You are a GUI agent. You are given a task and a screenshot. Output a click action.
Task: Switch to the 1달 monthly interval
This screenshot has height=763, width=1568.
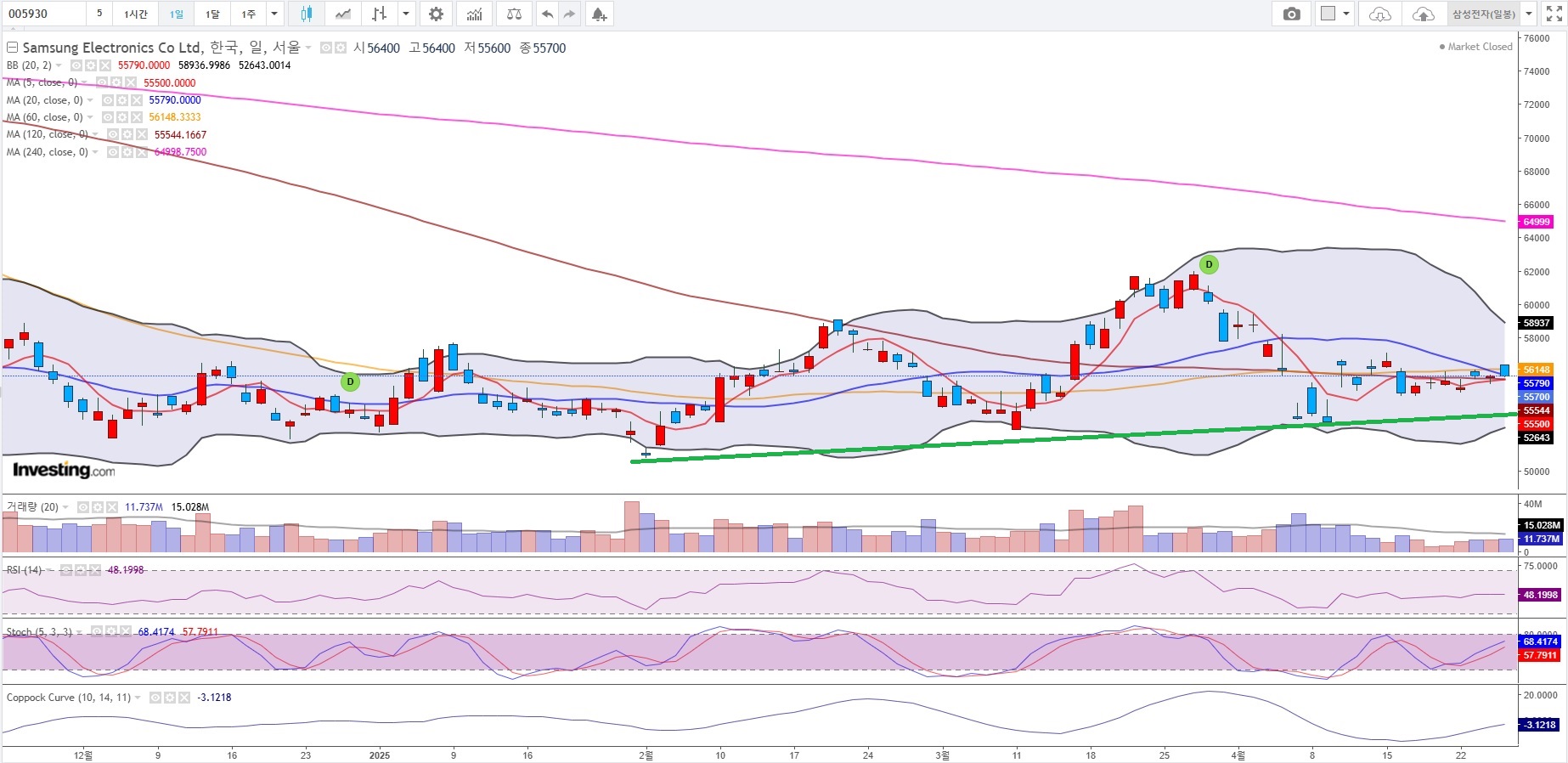coord(212,14)
